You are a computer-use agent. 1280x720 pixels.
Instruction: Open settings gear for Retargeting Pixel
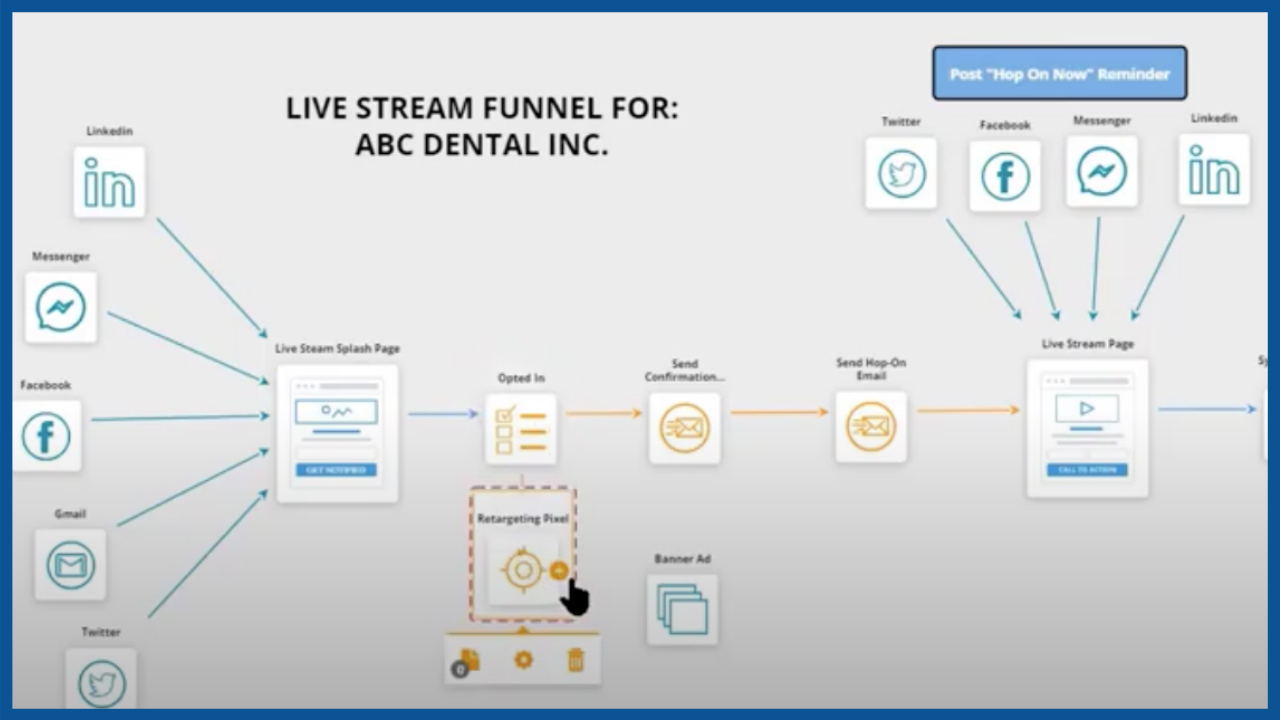click(x=523, y=660)
